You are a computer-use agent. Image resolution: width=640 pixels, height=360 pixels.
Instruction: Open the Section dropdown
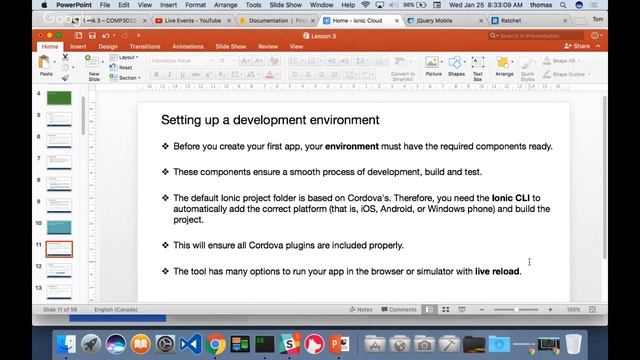pyautogui.click(x=125, y=78)
